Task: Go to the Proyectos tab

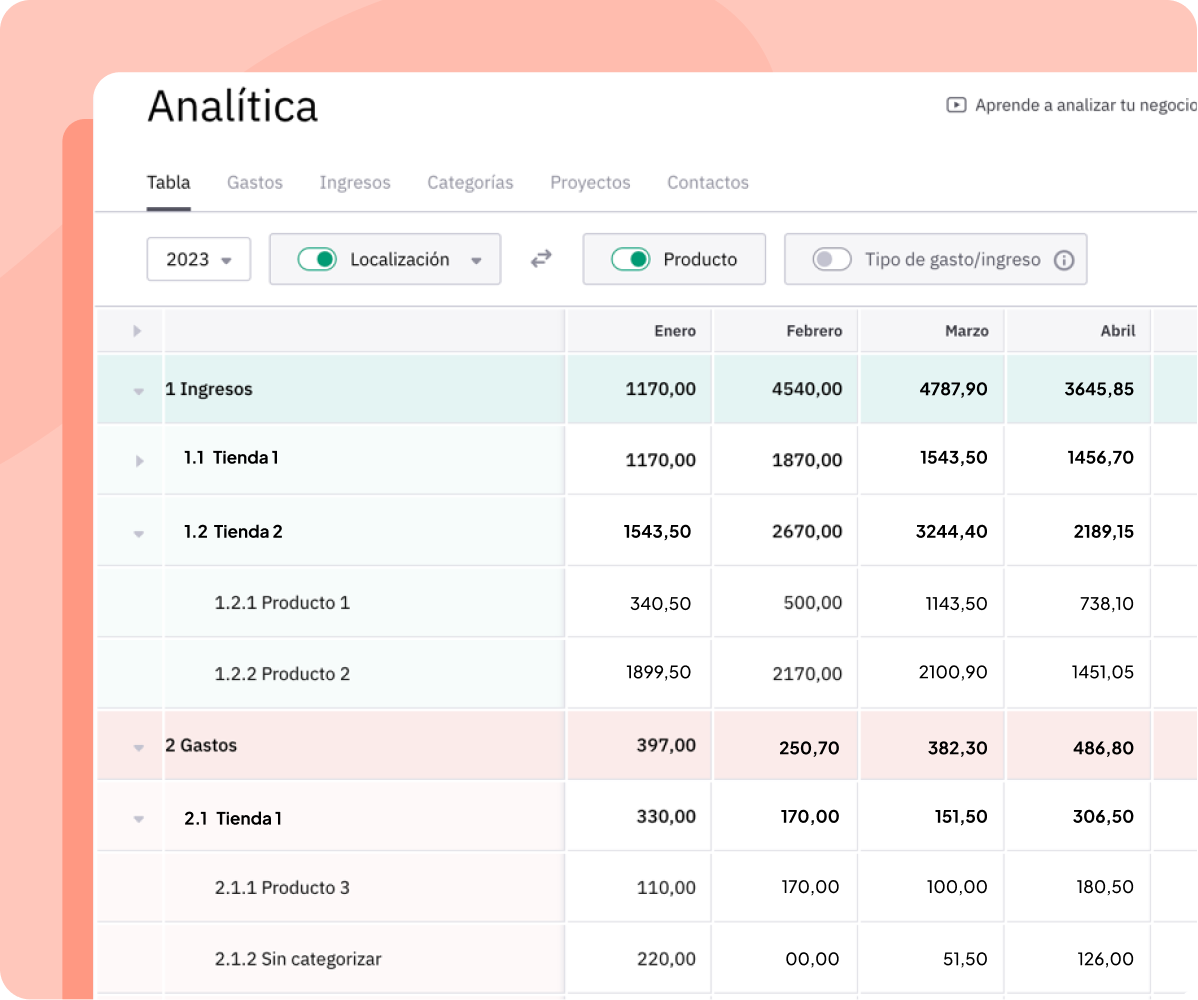Action: (590, 183)
